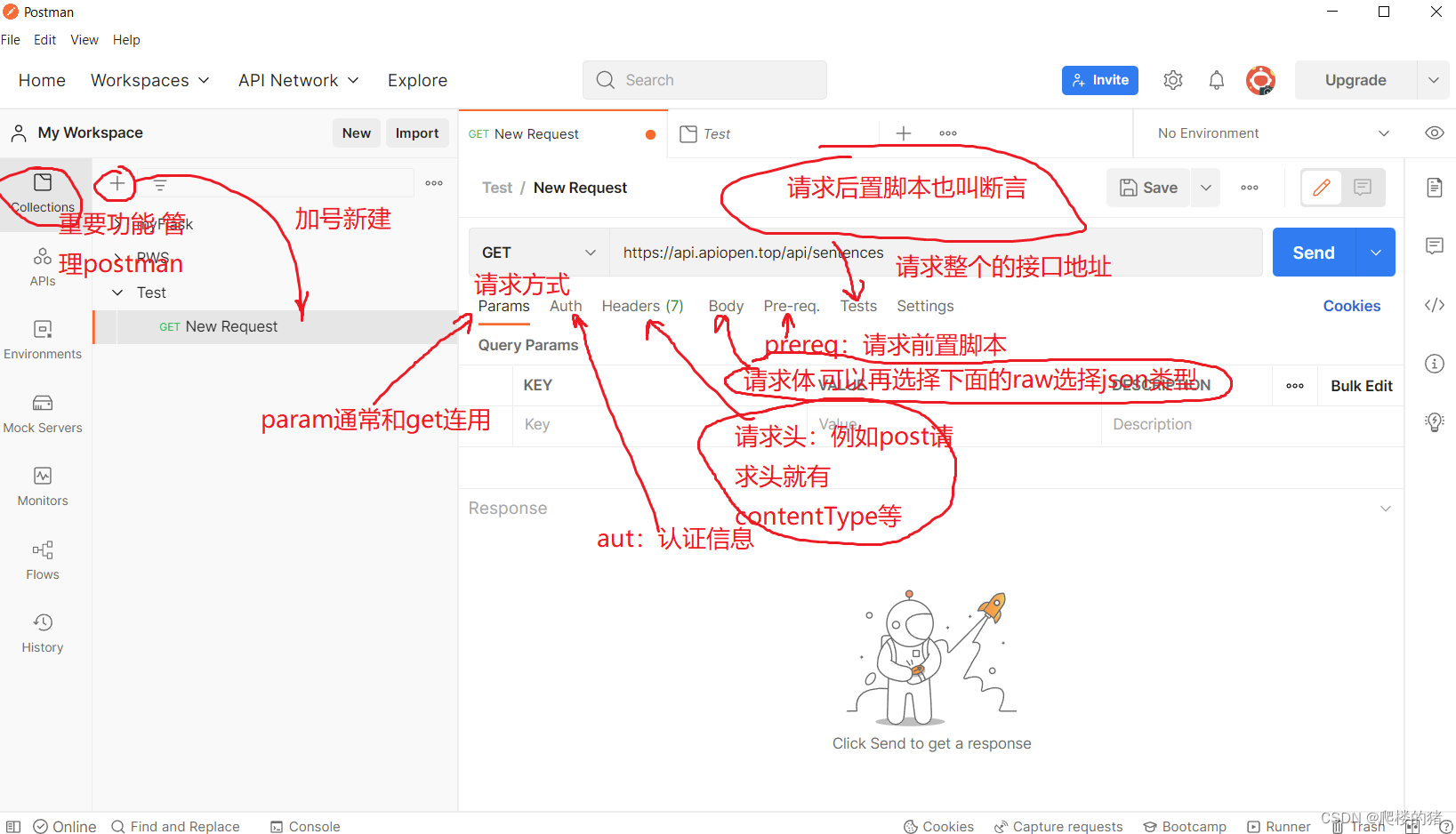Open the File menu
Image resolution: width=1456 pixels, height=834 pixels.
point(11,40)
